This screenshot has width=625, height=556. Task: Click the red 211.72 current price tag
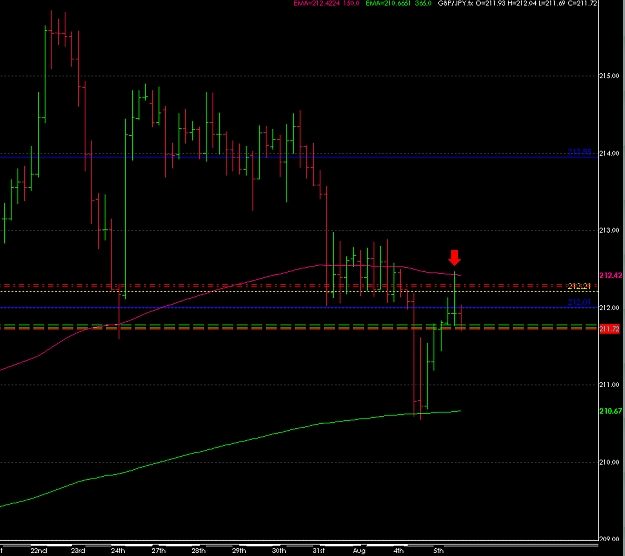(x=609, y=329)
